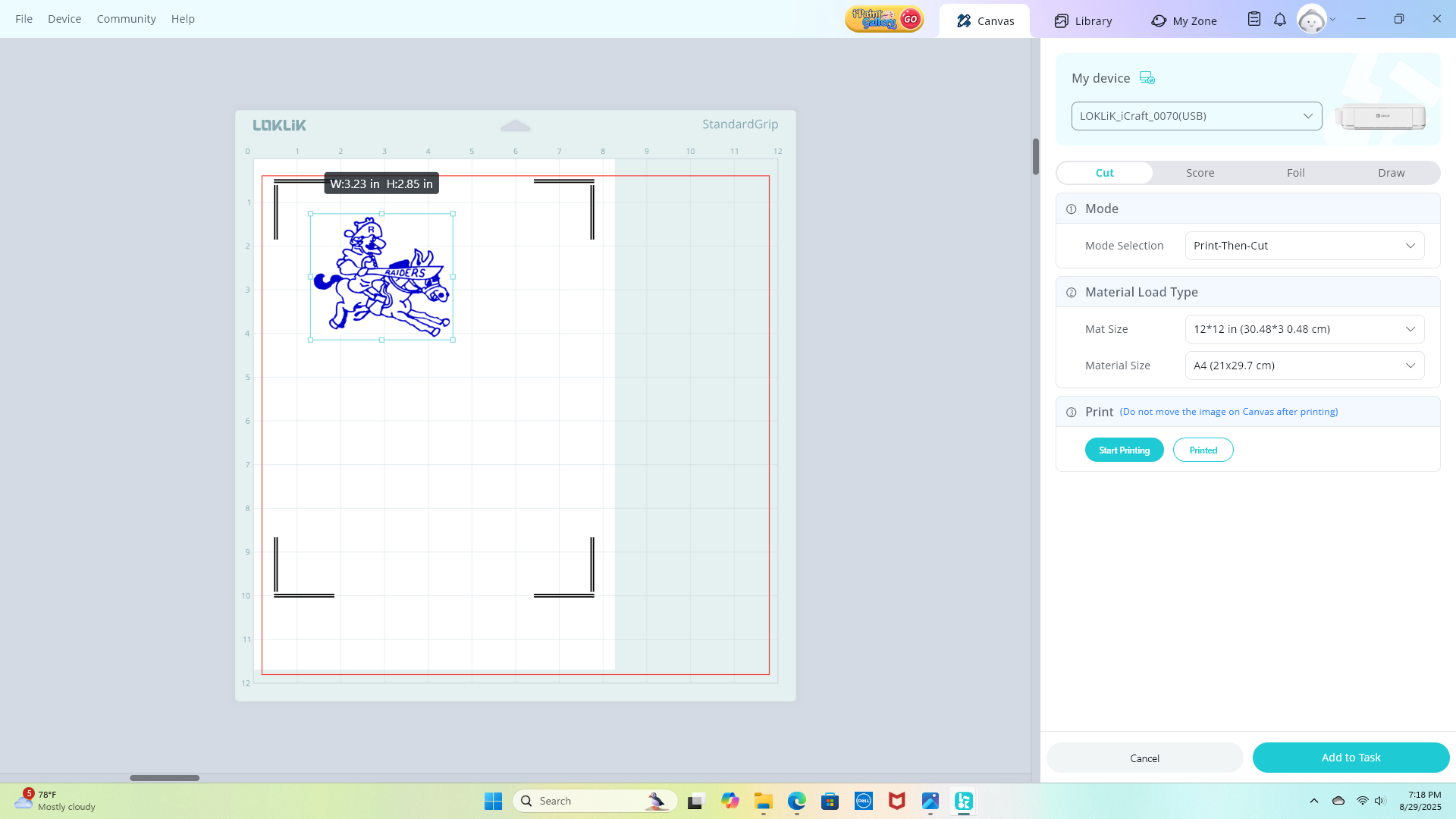Screen dimensions: 1456x819
Task: Click the device connection icon beside My device
Action: point(1147,78)
